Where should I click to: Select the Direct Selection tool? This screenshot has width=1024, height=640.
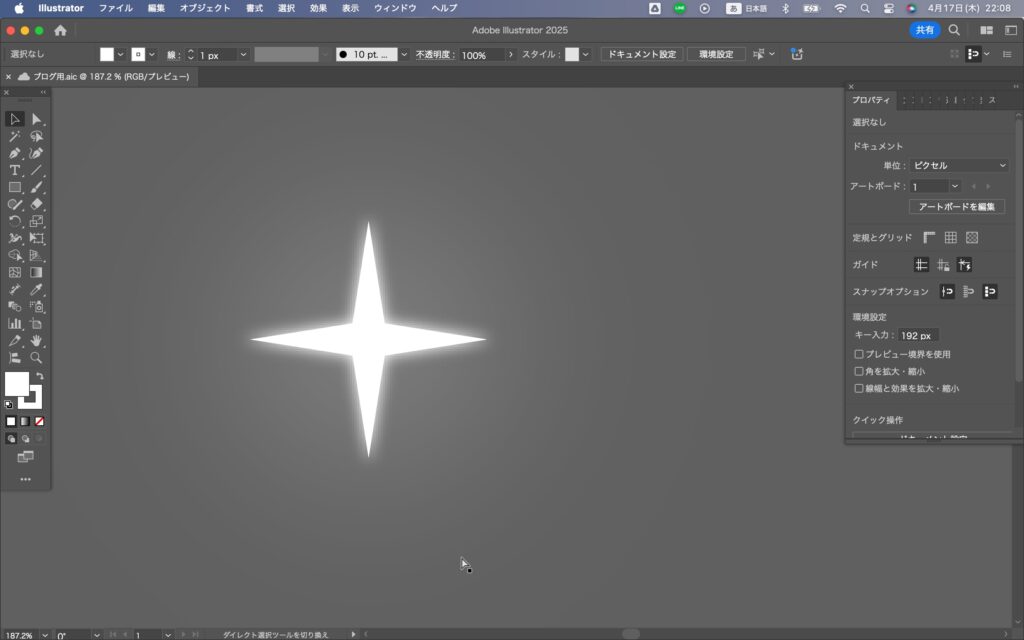click(37, 119)
